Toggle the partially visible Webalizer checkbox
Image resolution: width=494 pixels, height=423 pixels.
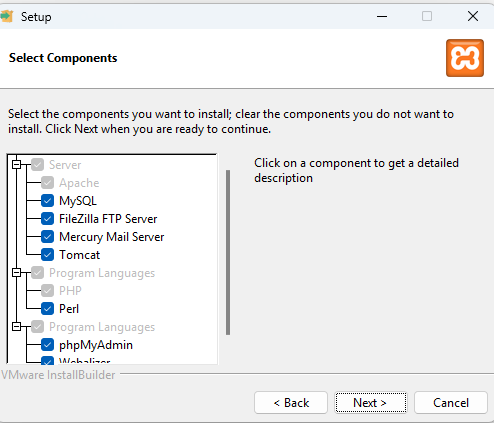tap(47, 360)
